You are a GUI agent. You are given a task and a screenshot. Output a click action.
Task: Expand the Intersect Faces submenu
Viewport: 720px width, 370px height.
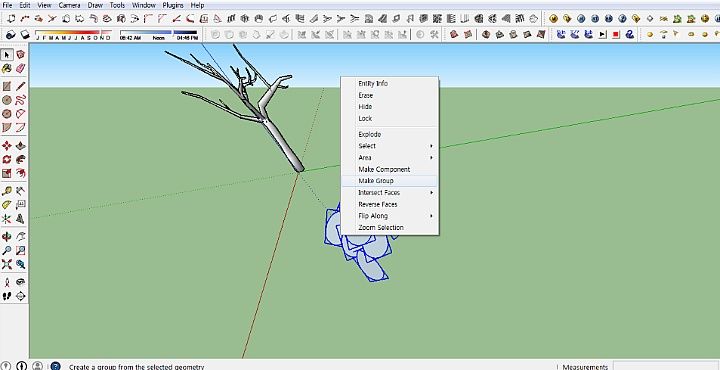390,192
